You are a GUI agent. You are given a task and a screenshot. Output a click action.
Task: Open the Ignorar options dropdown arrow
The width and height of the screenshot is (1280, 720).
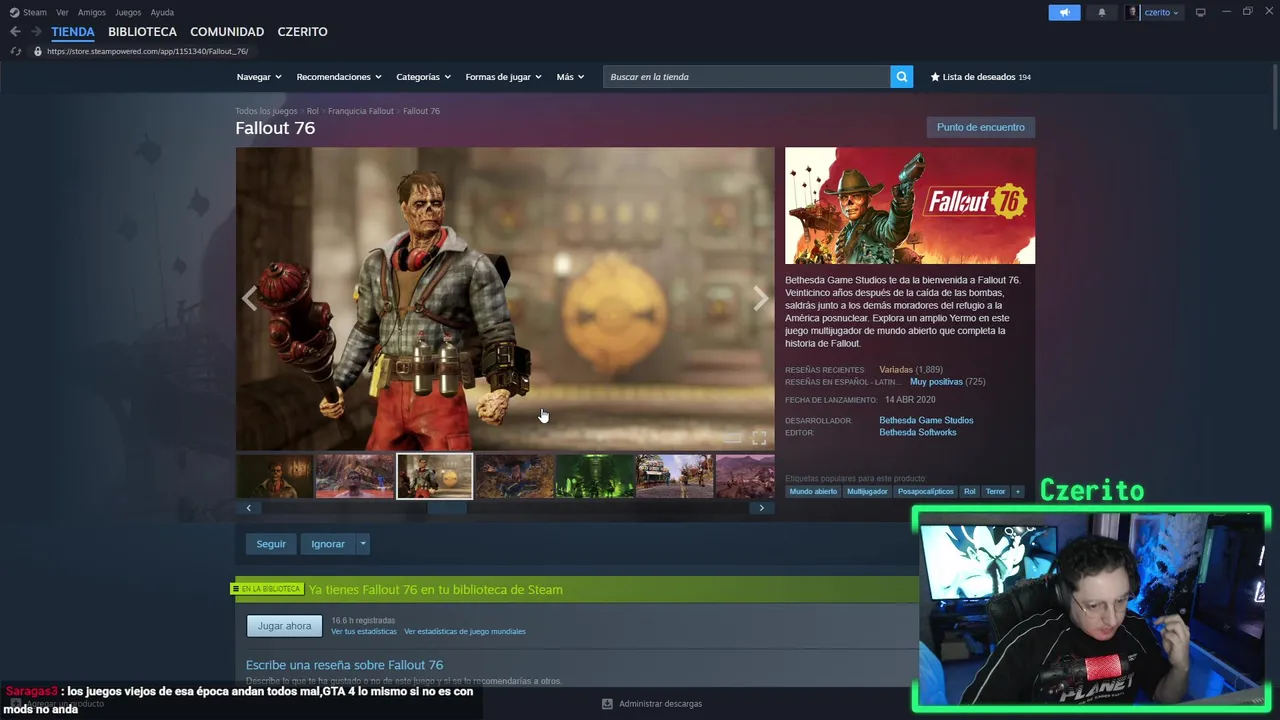[x=363, y=544]
